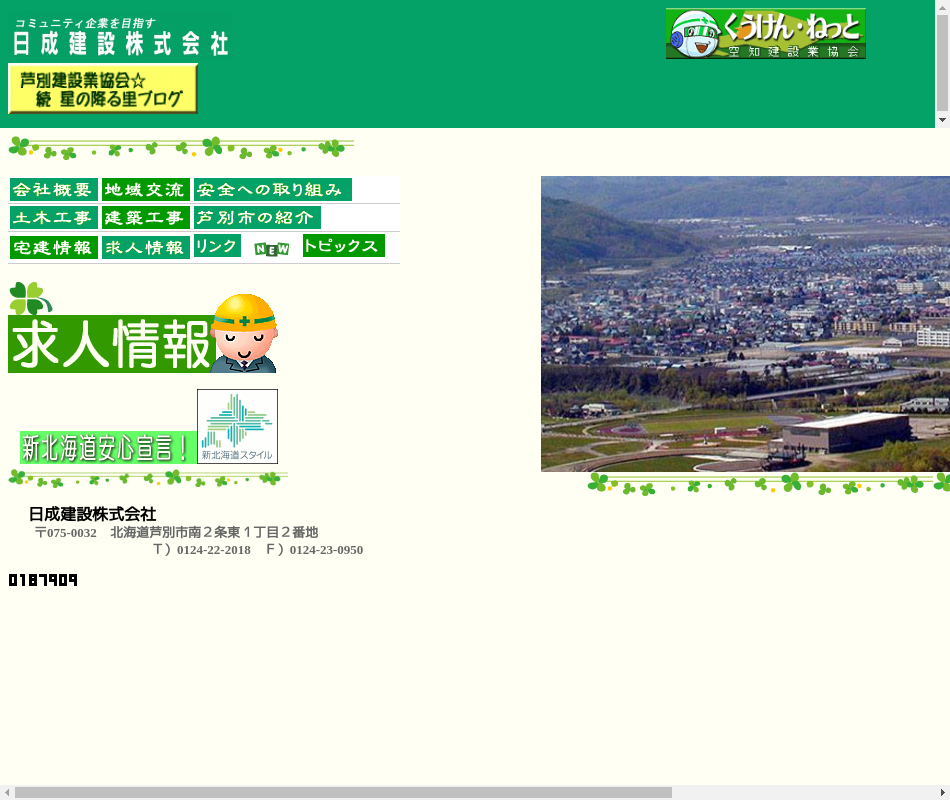Open 宅建情報 listing
The image size is (950, 800).
tap(54, 248)
